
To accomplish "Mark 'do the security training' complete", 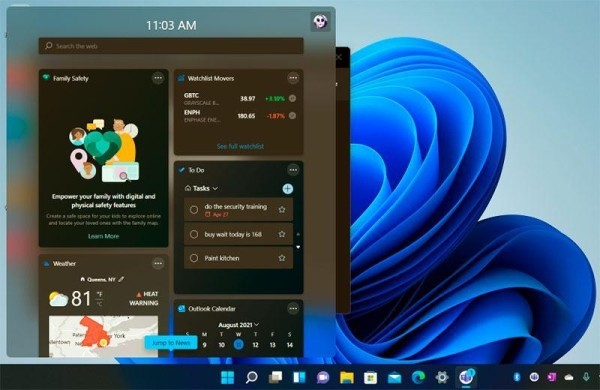I will [194, 209].
